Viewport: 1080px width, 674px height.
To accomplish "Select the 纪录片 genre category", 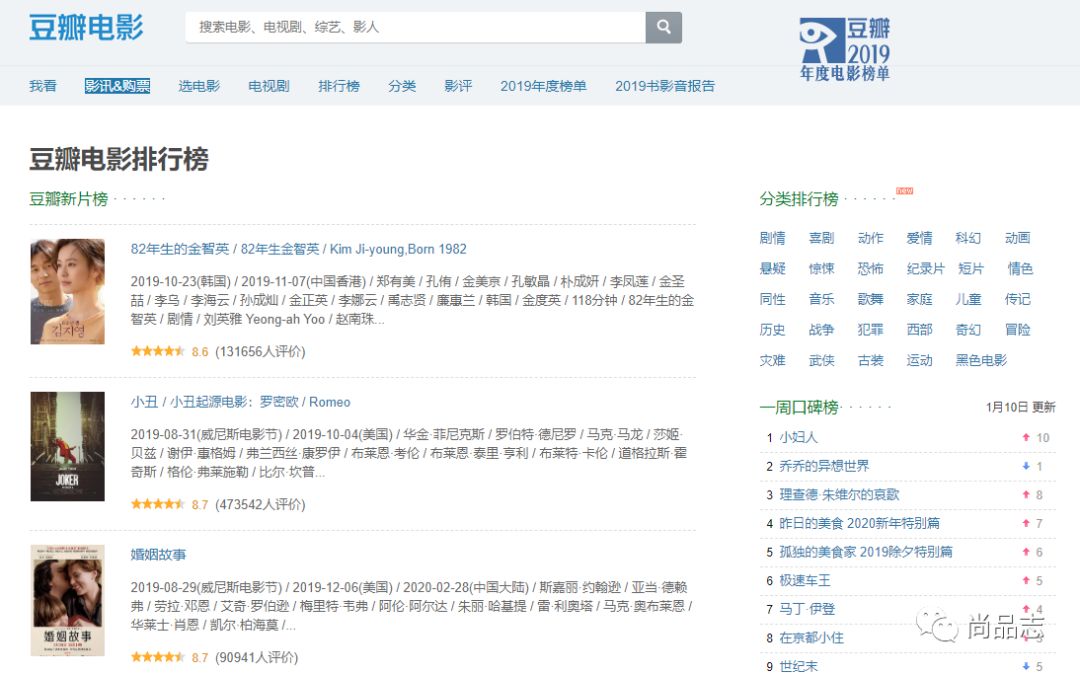I will pos(926,268).
